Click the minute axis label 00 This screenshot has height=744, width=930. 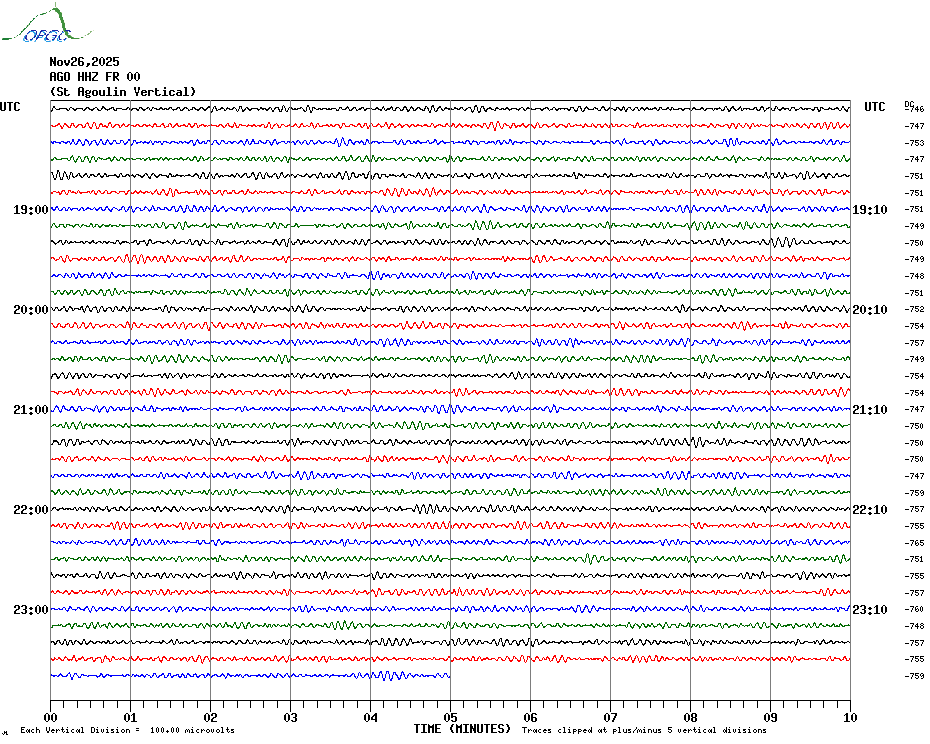[50, 717]
